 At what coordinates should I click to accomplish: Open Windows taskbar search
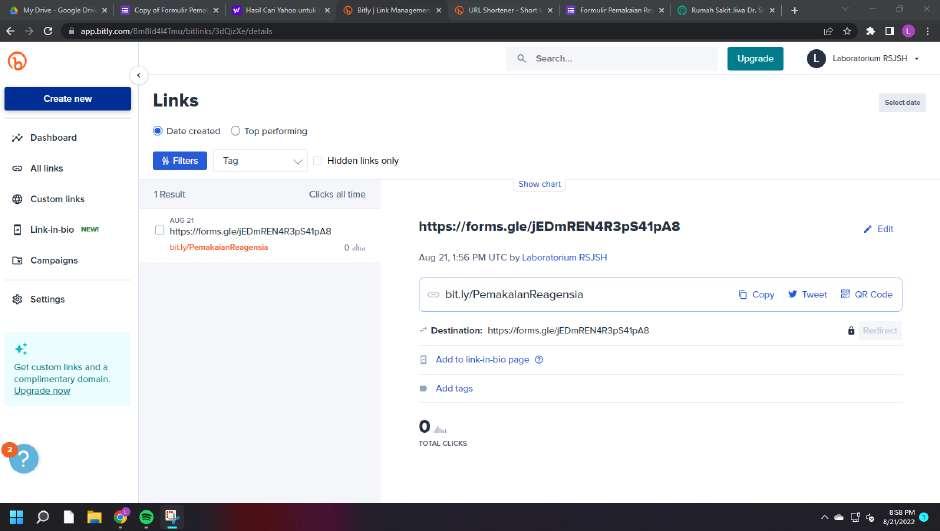click(43, 517)
